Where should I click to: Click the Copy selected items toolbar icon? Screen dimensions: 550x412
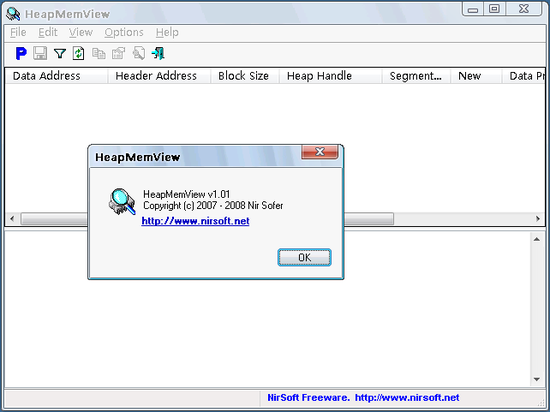pos(99,53)
